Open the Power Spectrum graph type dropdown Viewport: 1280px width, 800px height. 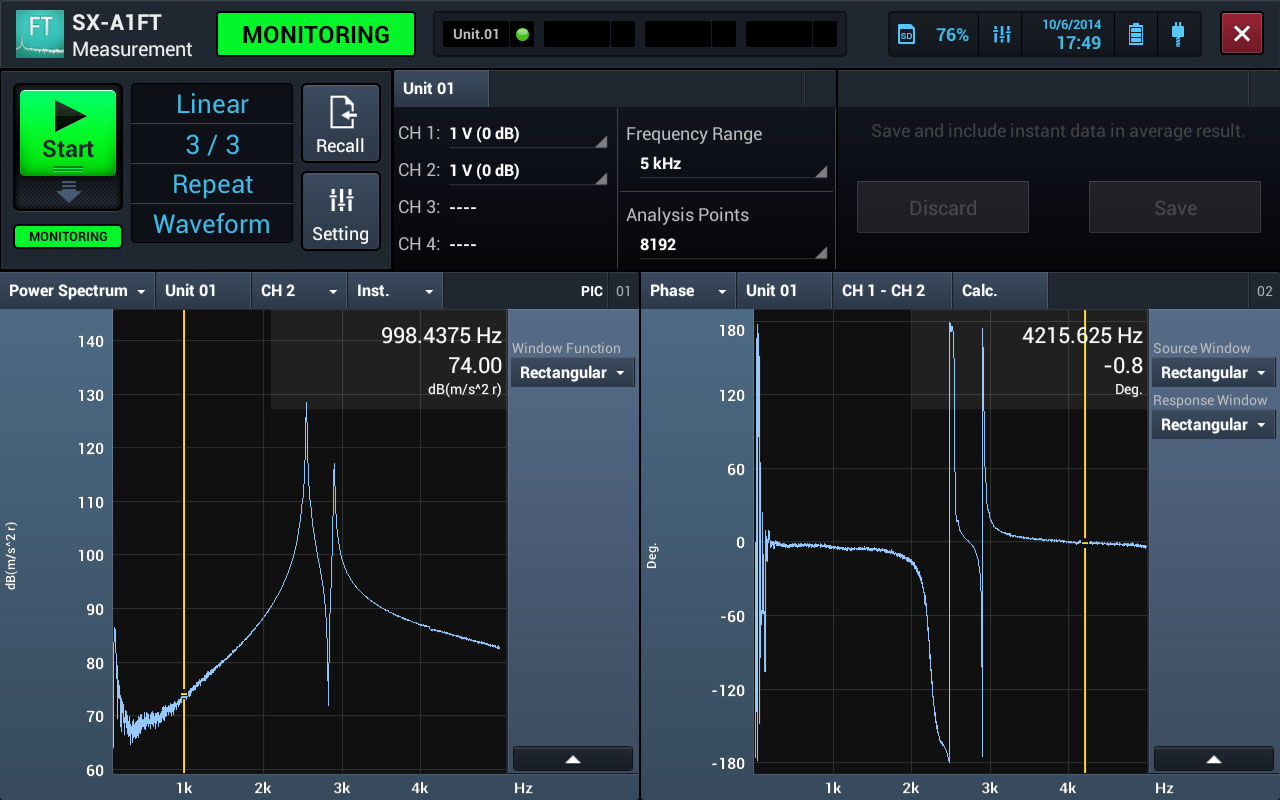78,291
